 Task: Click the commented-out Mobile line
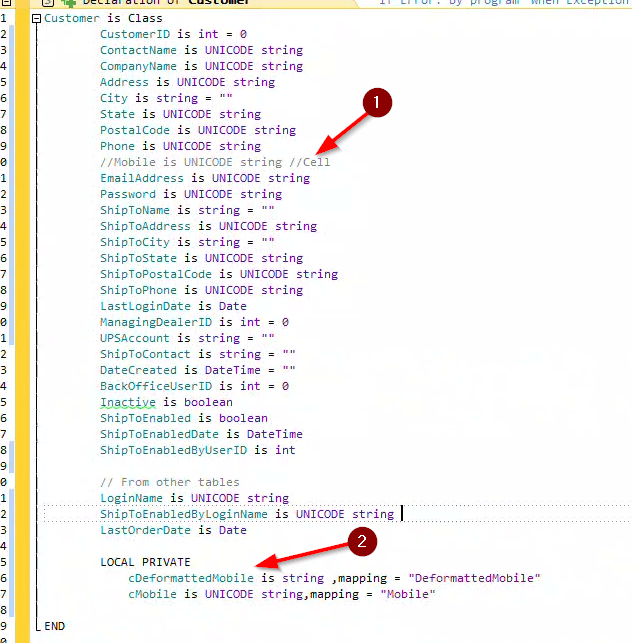(215, 162)
